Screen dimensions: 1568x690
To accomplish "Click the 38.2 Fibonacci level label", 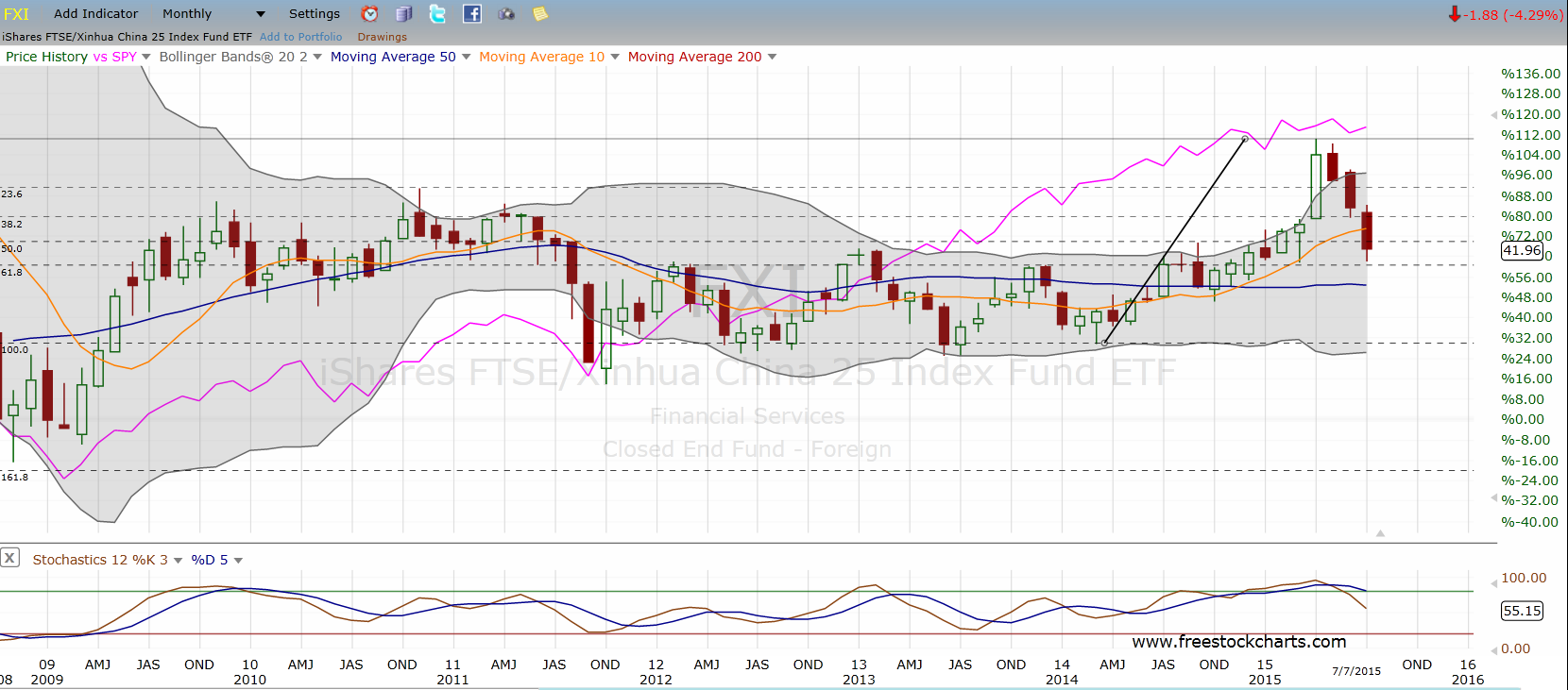I will [x=11, y=224].
